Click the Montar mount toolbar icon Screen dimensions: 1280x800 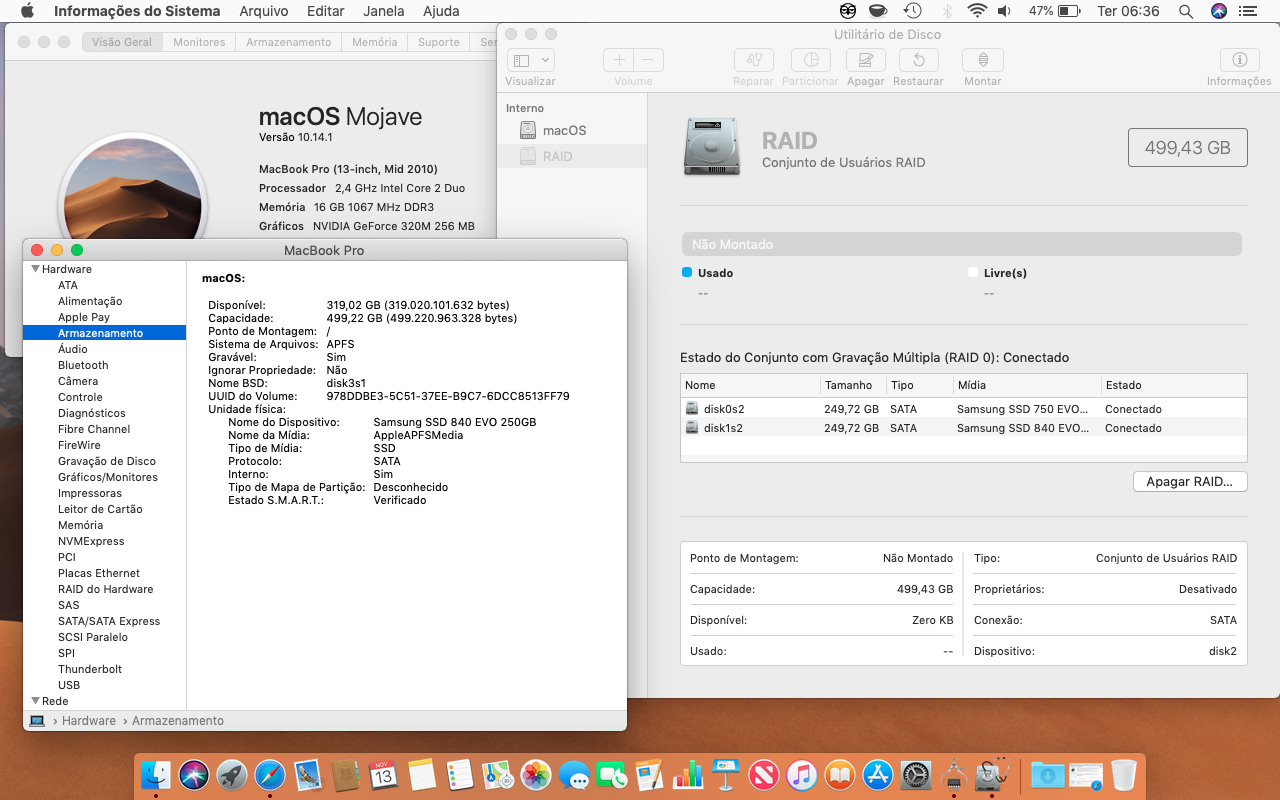(x=983, y=60)
